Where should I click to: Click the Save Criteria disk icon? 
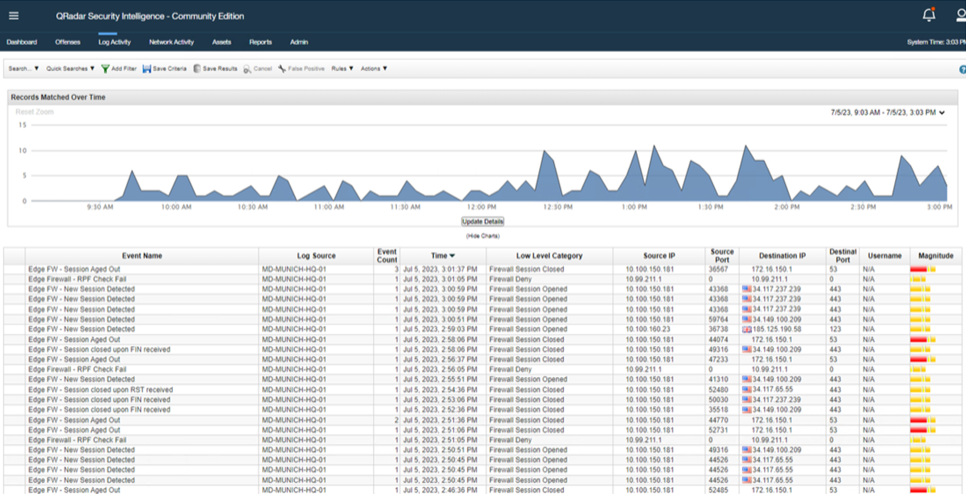tap(147, 69)
